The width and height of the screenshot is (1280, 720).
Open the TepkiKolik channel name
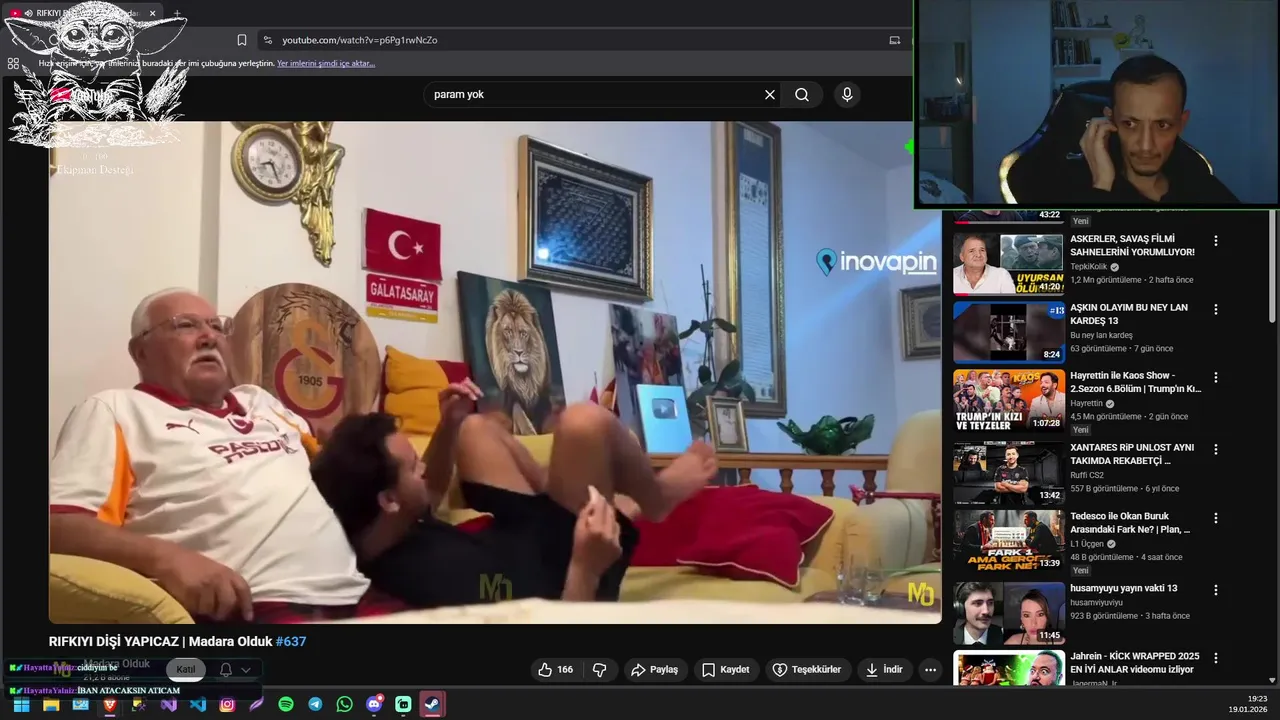pos(1088,267)
